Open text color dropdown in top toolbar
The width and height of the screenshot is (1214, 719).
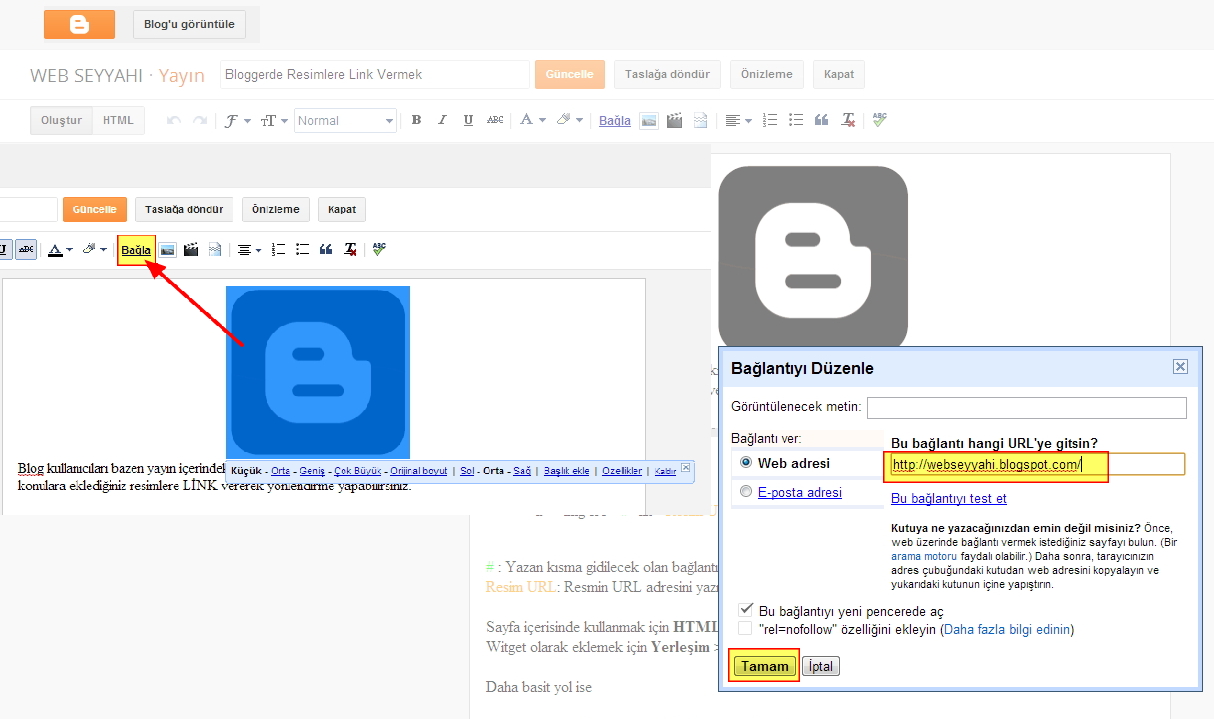pyautogui.click(x=533, y=120)
